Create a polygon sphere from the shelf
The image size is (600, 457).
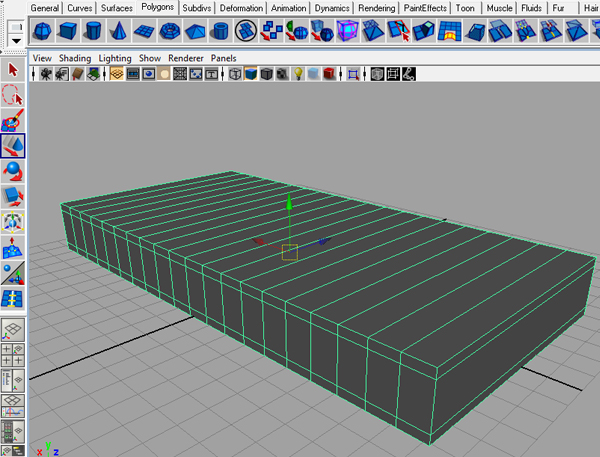(x=42, y=32)
